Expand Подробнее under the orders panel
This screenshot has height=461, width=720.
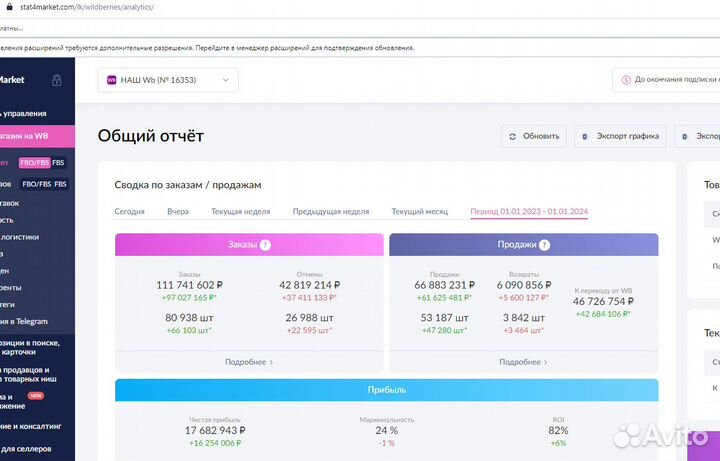click(249, 361)
